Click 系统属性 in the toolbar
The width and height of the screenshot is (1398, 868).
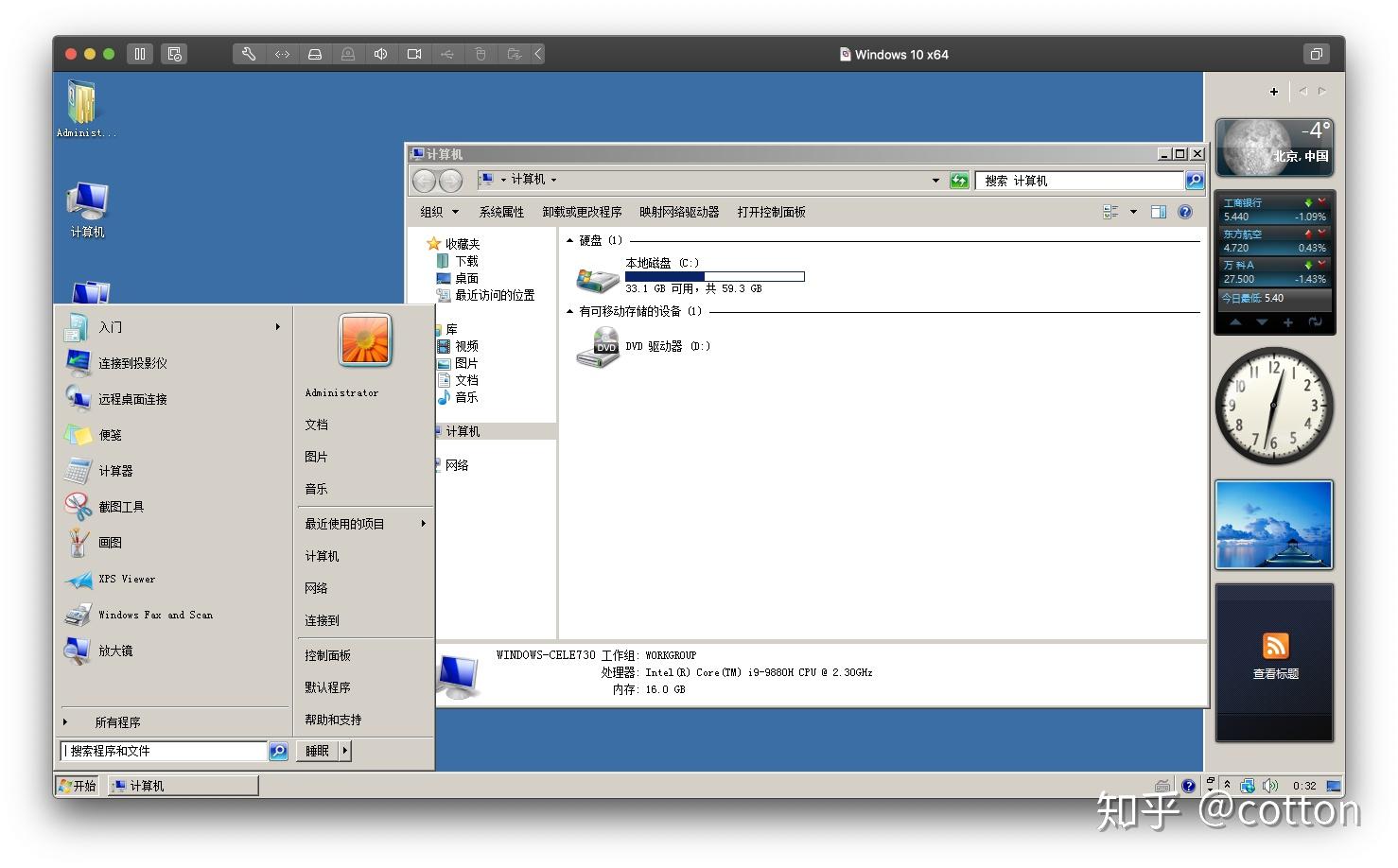[501, 212]
